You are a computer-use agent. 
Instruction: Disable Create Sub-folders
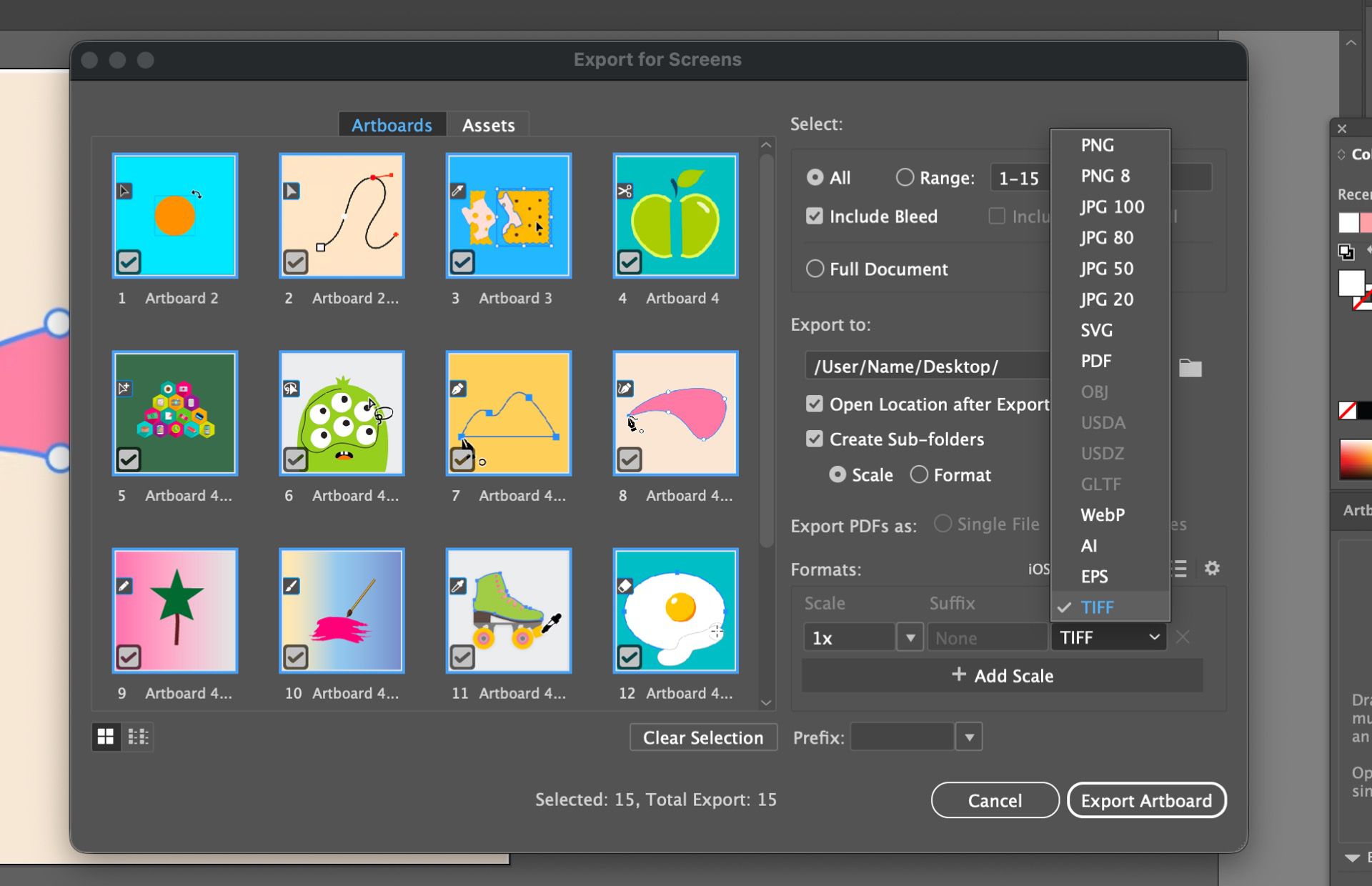814,439
